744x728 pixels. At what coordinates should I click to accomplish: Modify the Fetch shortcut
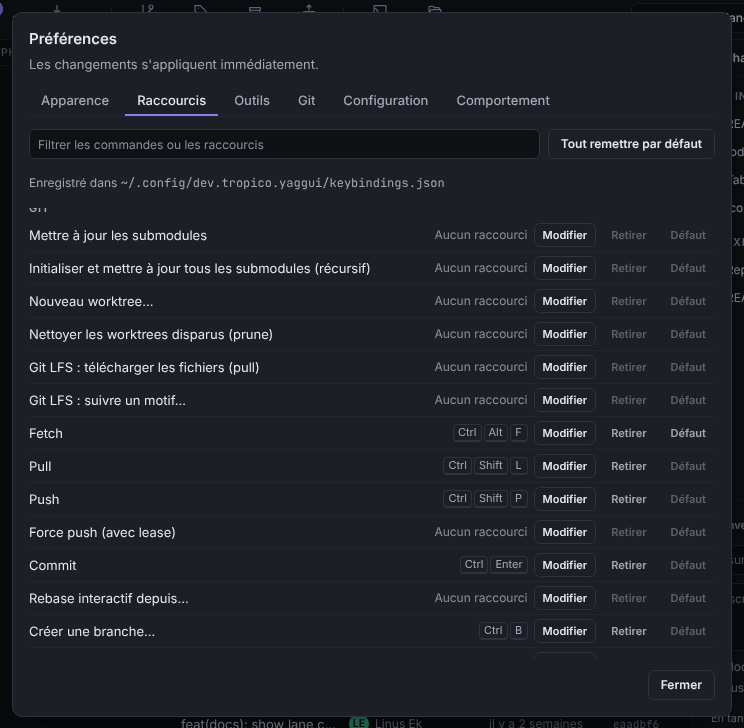pos(565,433)
